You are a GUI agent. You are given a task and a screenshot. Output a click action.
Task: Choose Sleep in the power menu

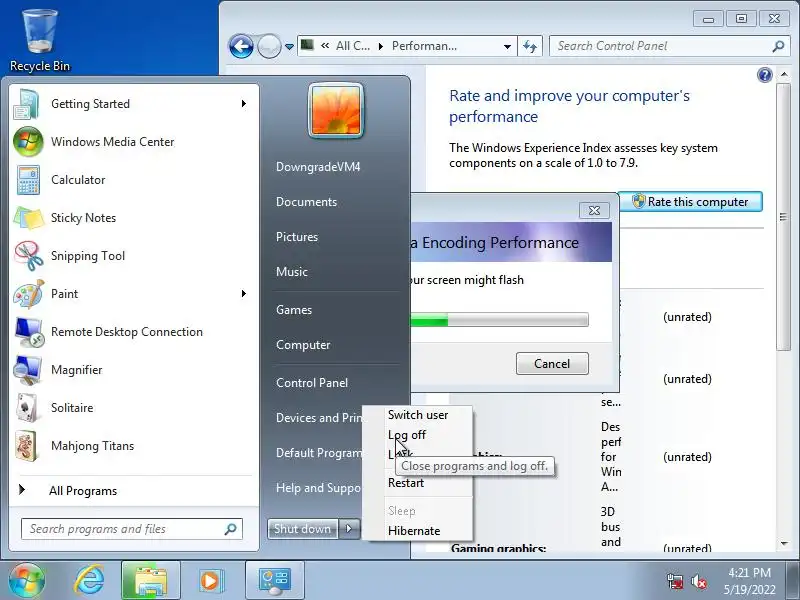pyautogui.click(x=402, y=511)
